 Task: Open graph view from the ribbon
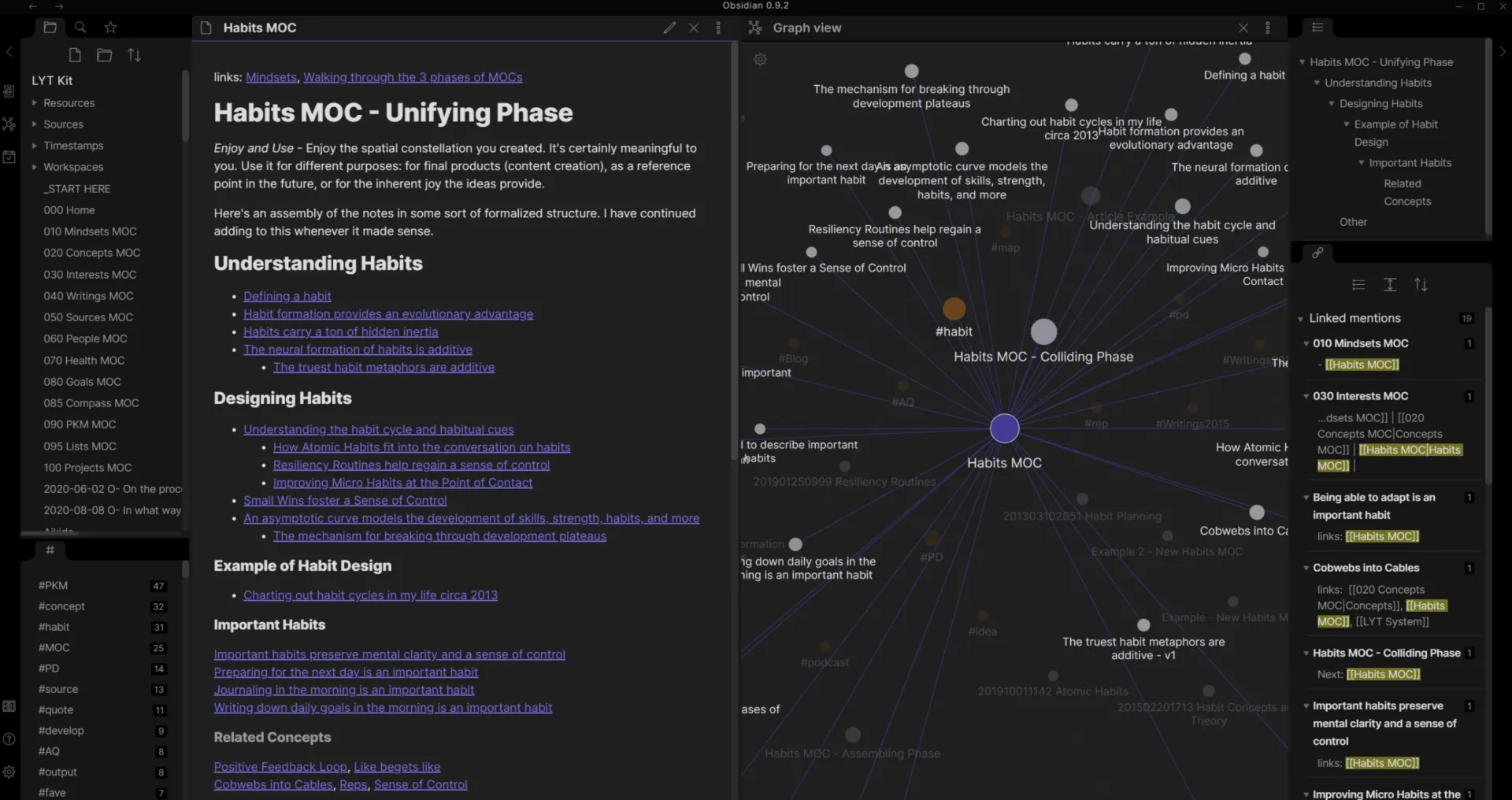pyautogui.click(x=9, y=124)
